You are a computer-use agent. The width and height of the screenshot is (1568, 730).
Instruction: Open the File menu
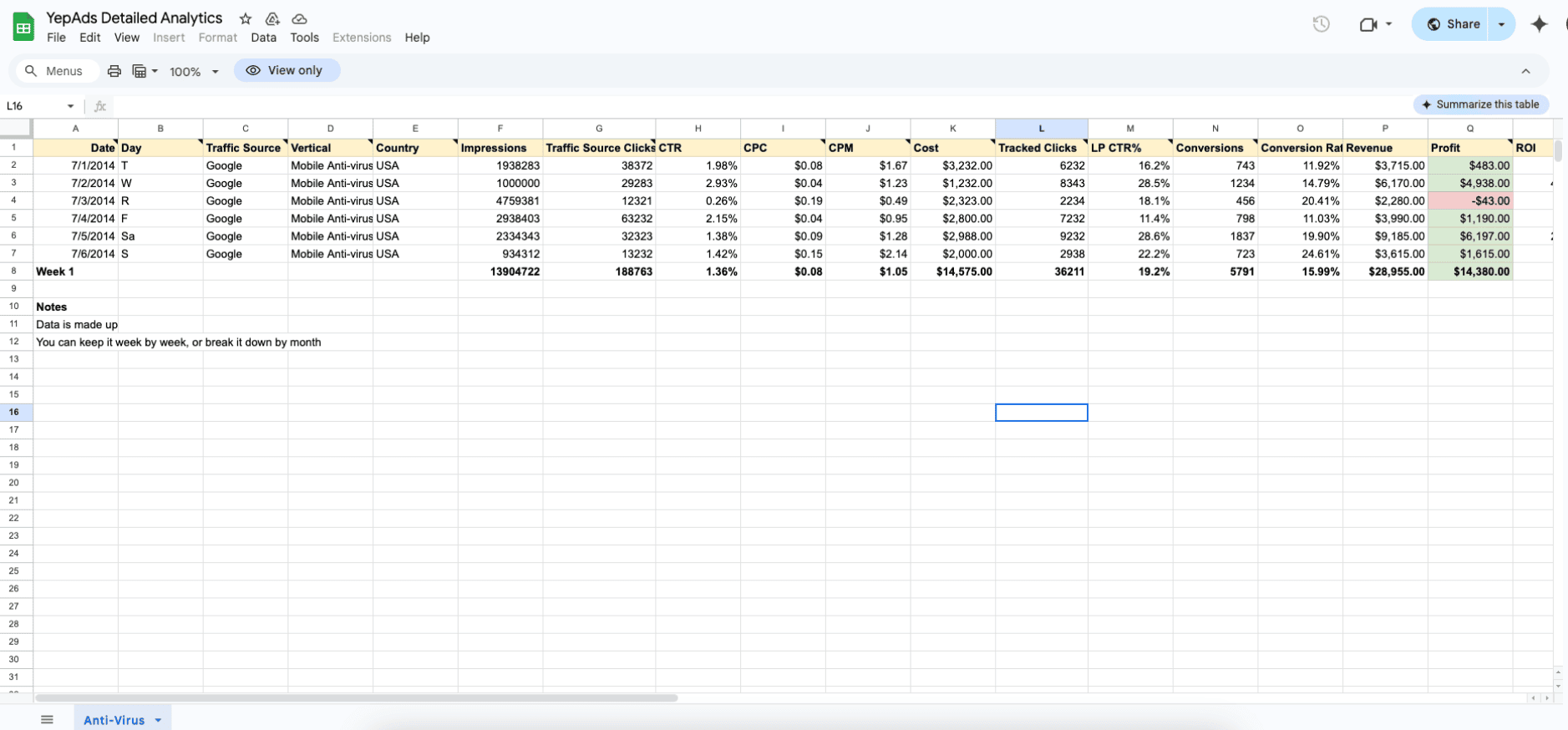coord(56,38)
